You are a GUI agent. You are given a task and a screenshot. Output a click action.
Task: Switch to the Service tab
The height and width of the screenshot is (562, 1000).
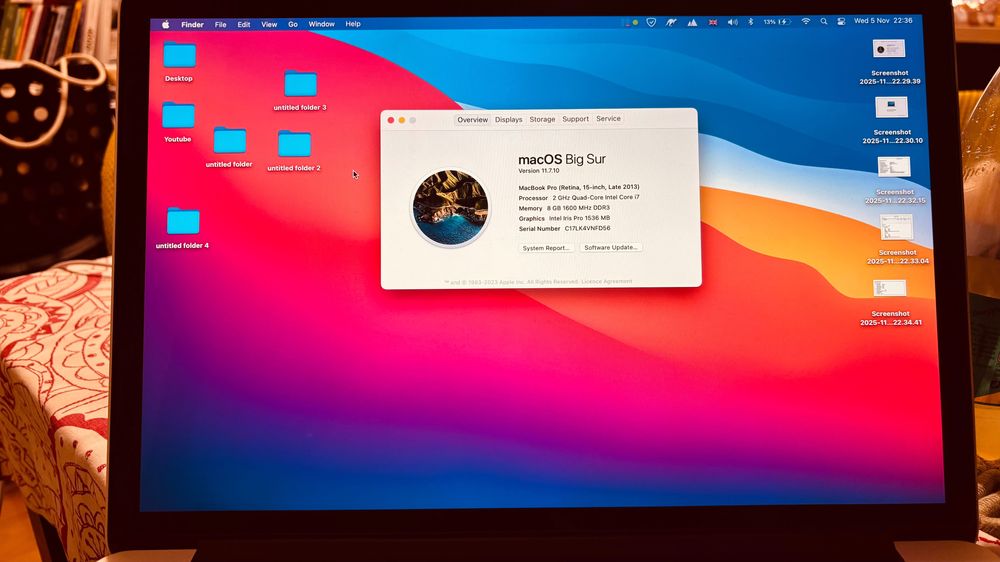coord(608,119)
